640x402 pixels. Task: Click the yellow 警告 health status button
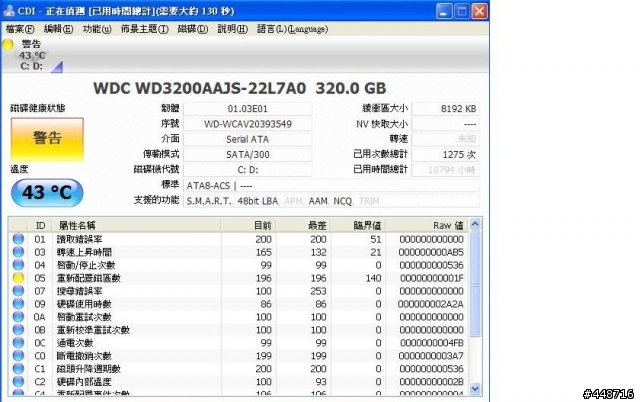click(47, 140)
